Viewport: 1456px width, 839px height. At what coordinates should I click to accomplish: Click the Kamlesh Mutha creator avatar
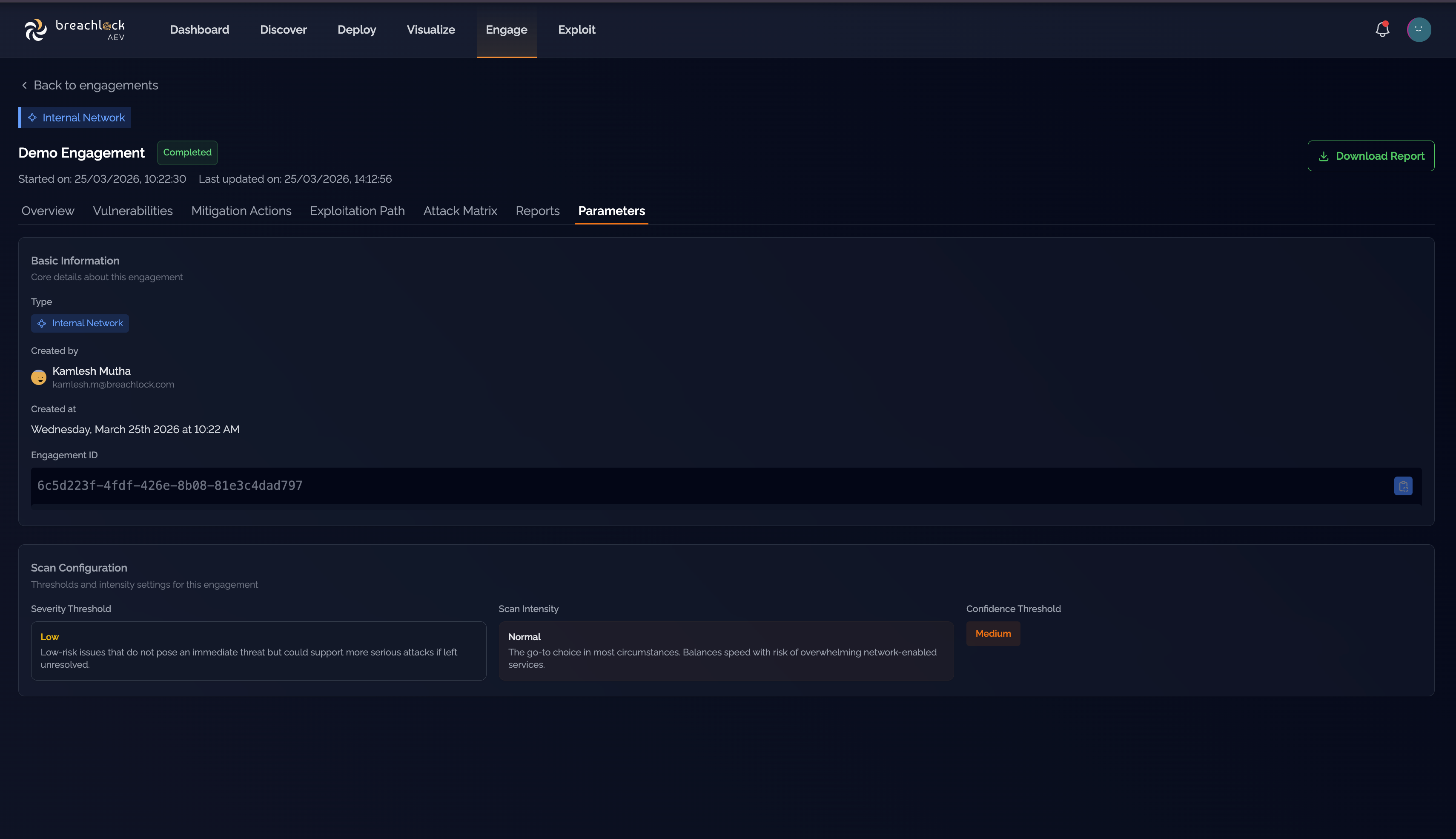39,377
